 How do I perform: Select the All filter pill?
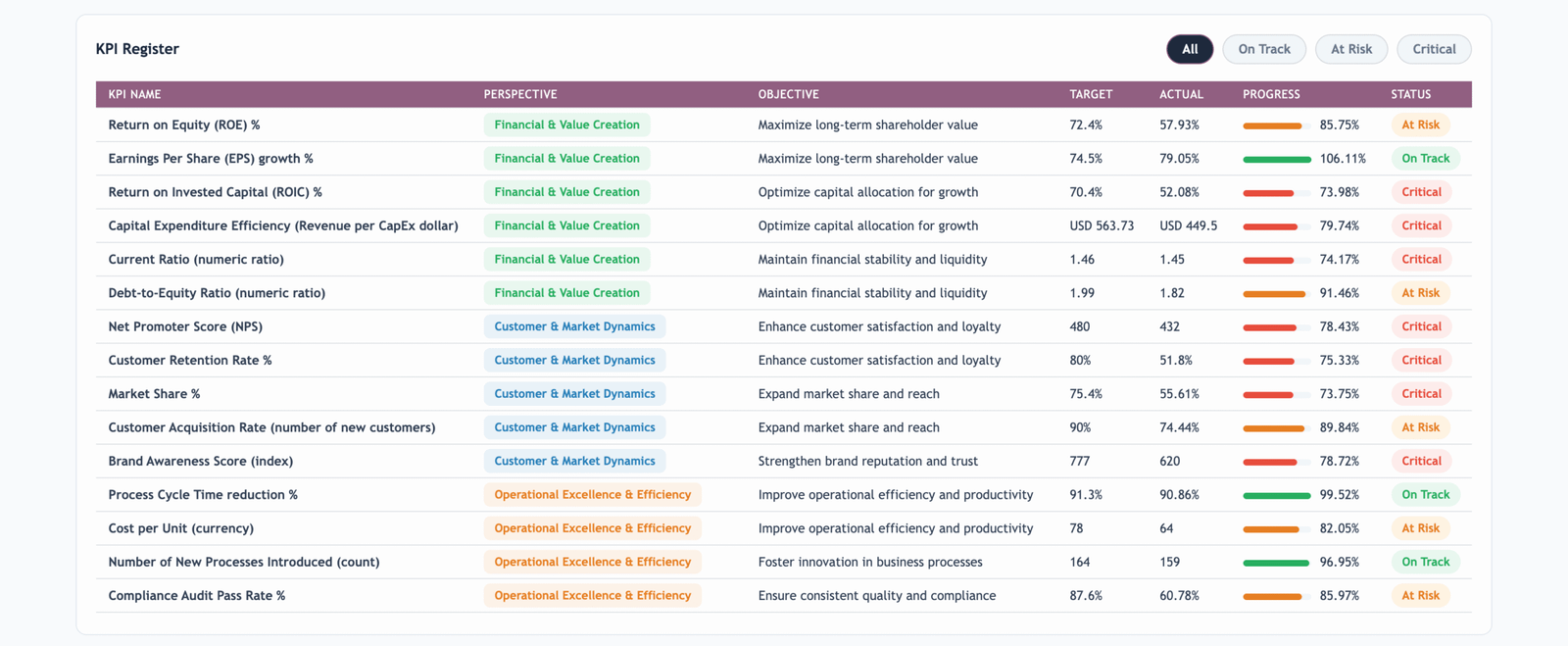click(1190, 49)
